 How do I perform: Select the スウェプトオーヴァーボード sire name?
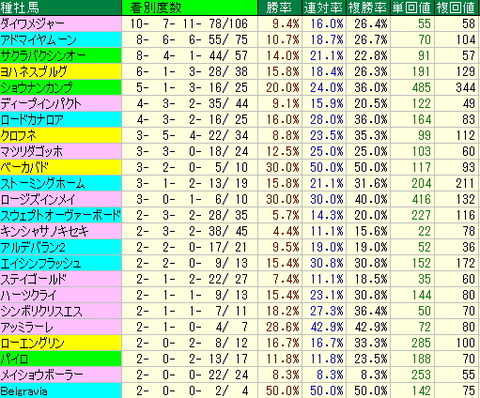(60, 216)
